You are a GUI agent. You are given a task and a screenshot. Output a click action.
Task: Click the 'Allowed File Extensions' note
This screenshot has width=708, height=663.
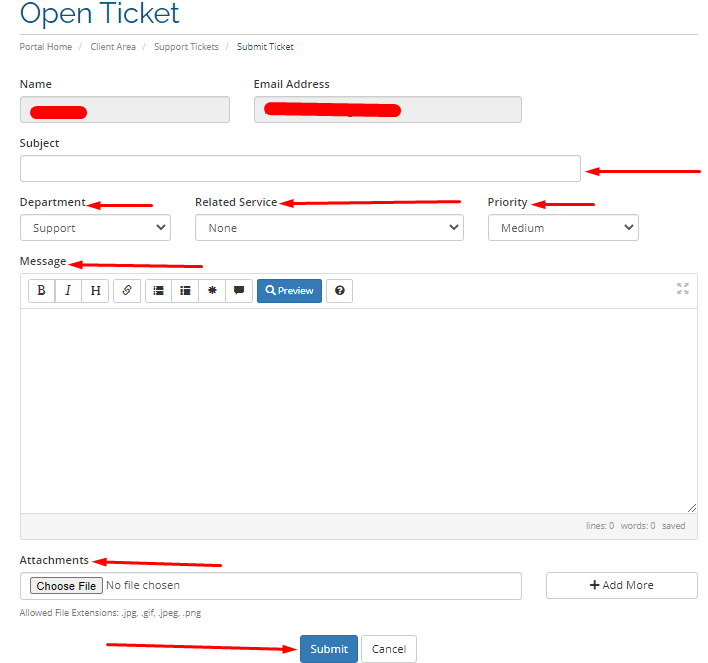coord(110,613)
